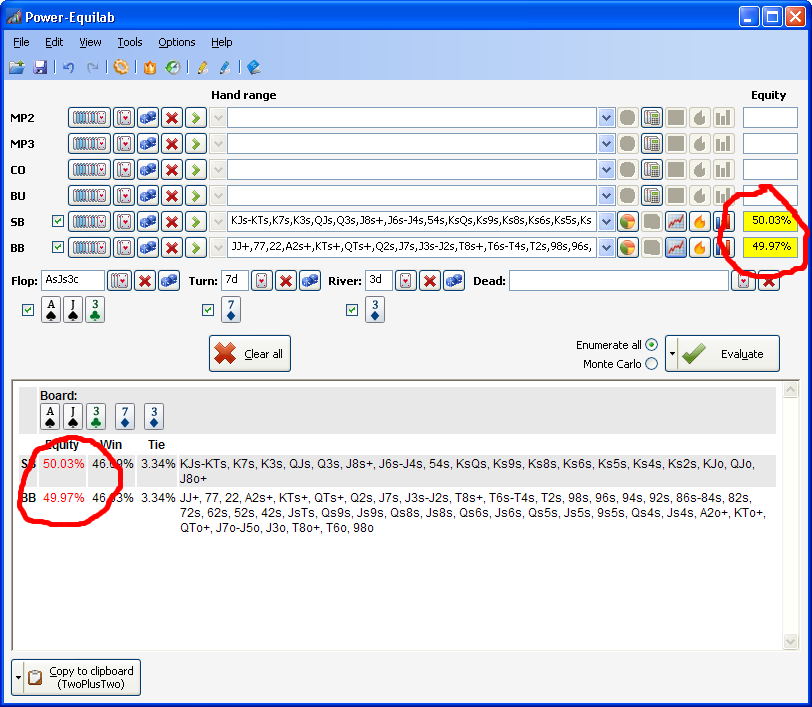Click the MP2 hand range input field
This screenshot has width=812, height=707.
coord(412,118)
